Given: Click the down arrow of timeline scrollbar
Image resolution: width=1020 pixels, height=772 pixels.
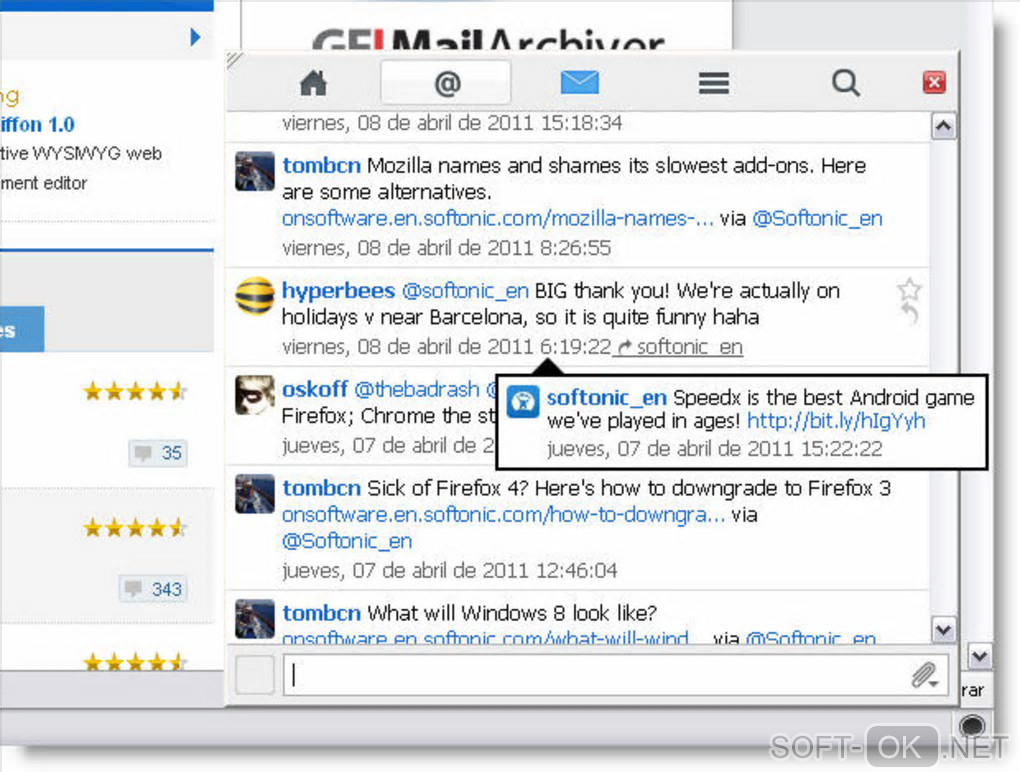Looking at the screenshot, I should [x=943, y=629].
